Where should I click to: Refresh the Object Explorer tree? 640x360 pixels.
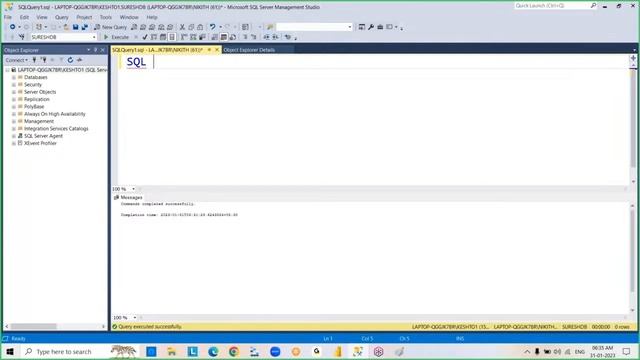click(70, 60)
